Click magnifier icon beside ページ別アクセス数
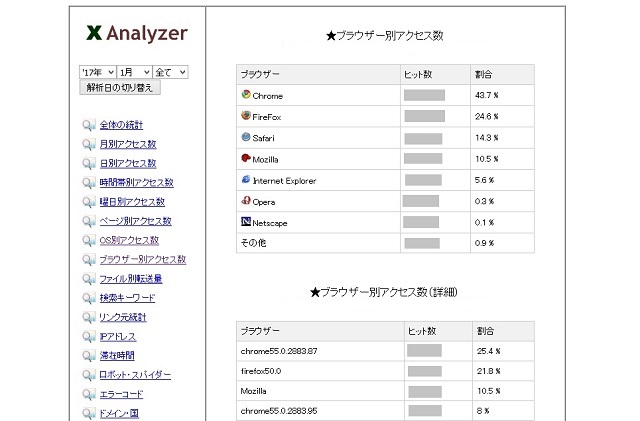This screenshot has height=421, width=640. 89,221
